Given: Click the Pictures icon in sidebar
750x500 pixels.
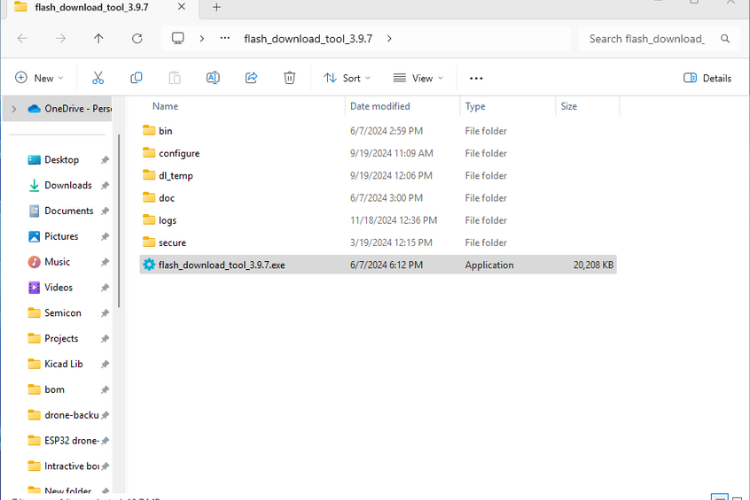Looking at the screenshot, I should tap(34, 236).
